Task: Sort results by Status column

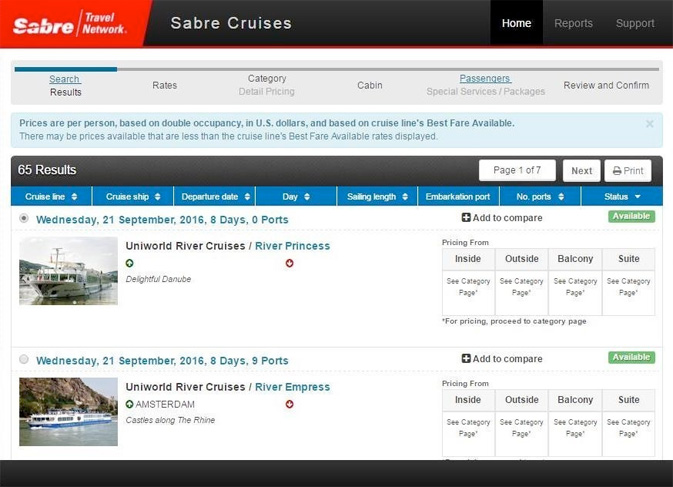Action: point(622,197)
